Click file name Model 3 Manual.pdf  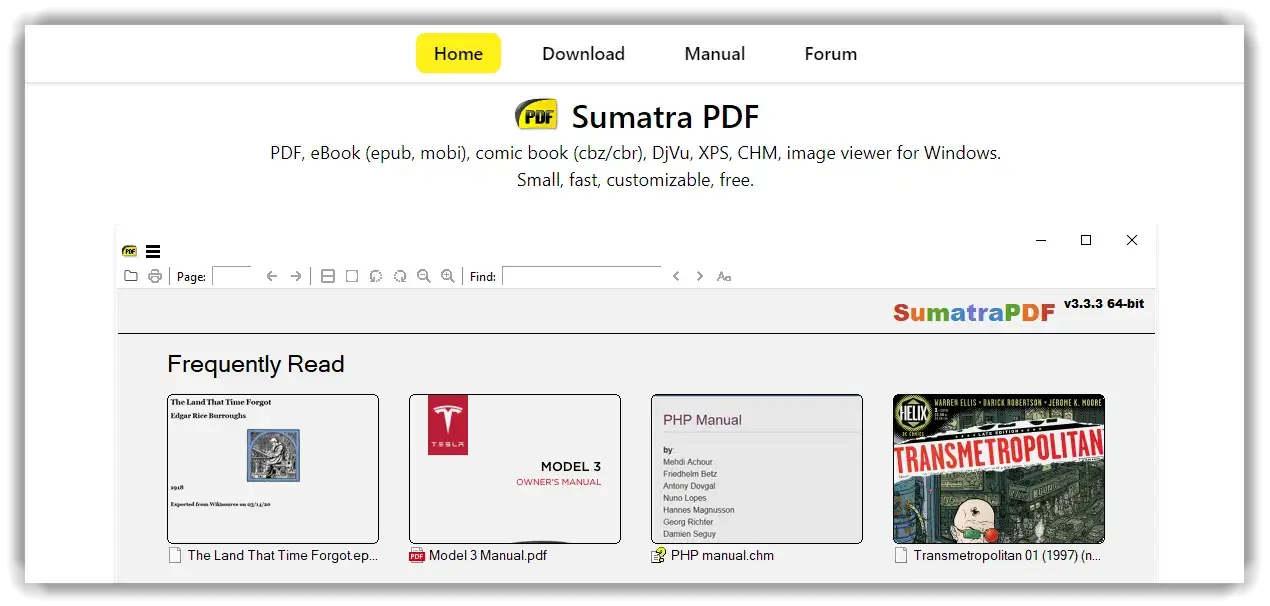pos(488,556)
